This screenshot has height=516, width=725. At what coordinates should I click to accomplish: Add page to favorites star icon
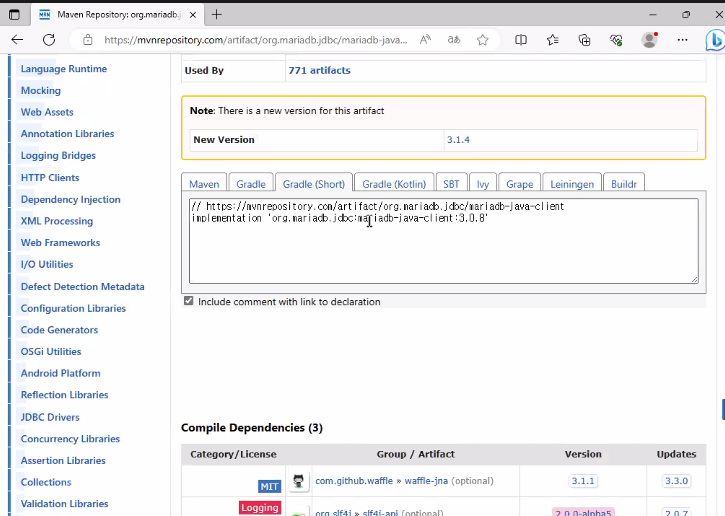483,40
